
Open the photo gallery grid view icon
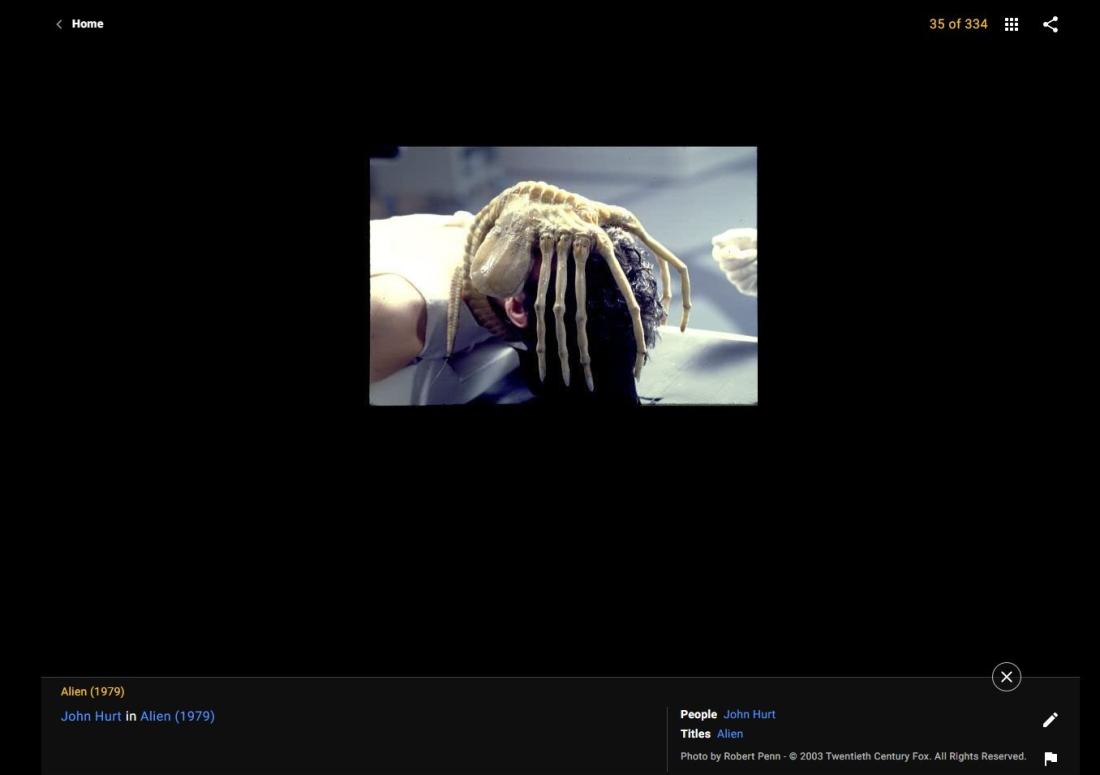coord(1011,25)
